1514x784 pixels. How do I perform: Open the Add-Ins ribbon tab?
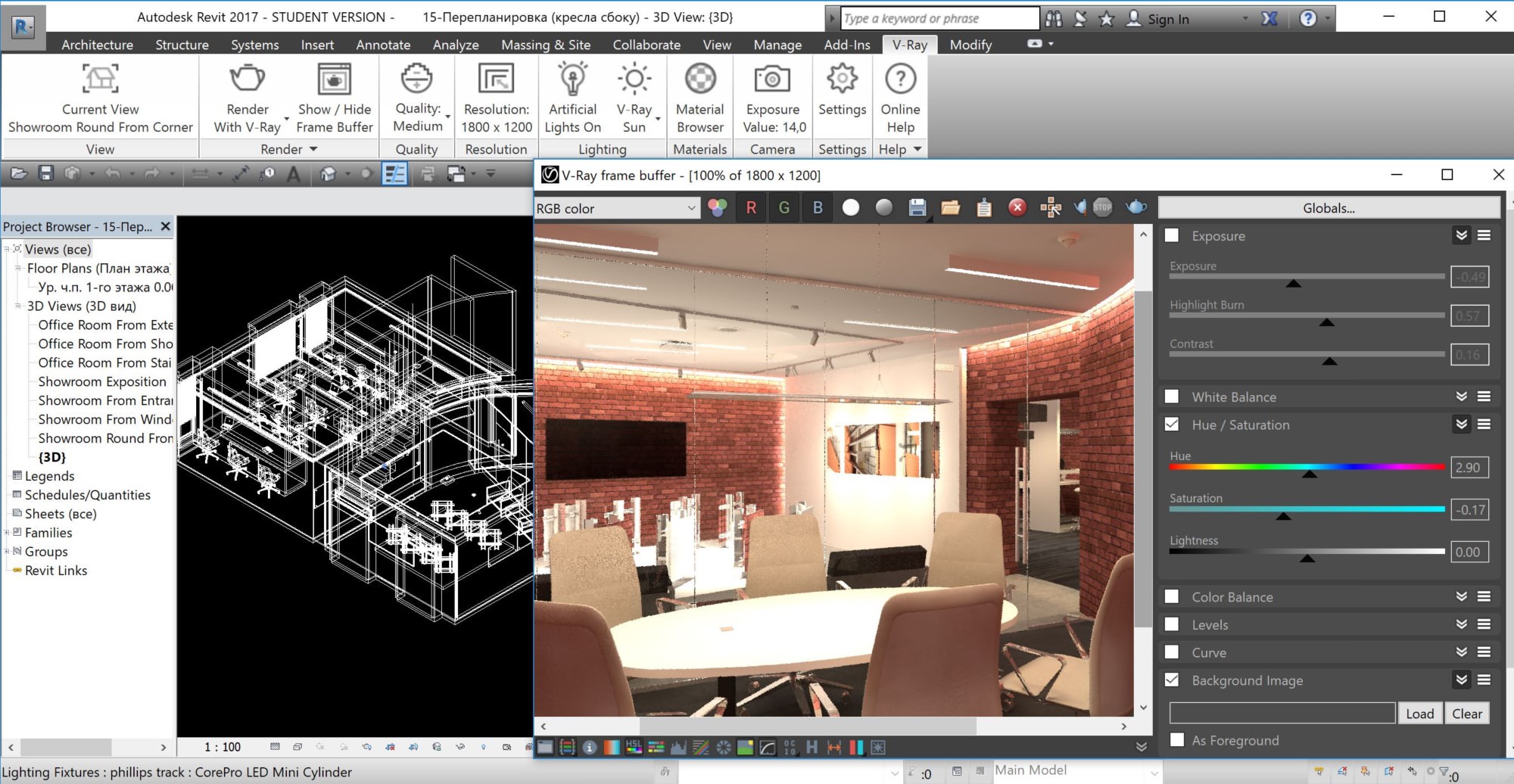pos(847,45)
